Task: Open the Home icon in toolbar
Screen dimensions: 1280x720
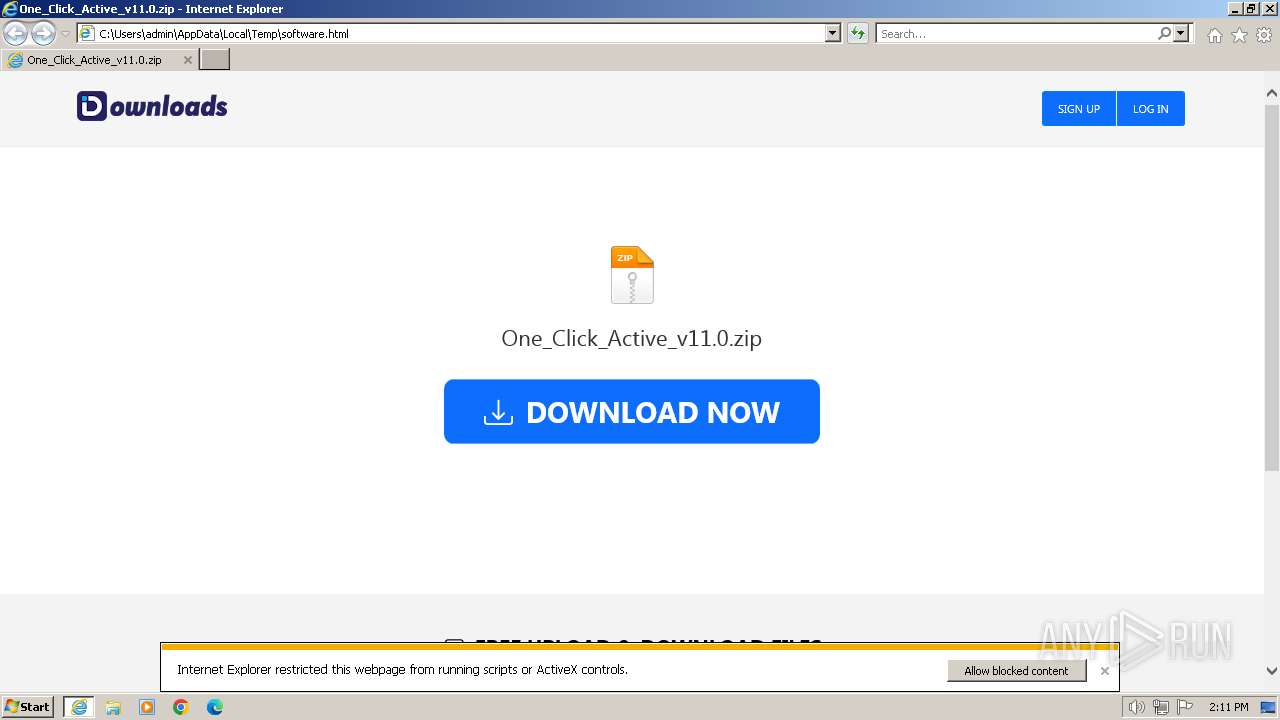Action: coord(1214,35)
